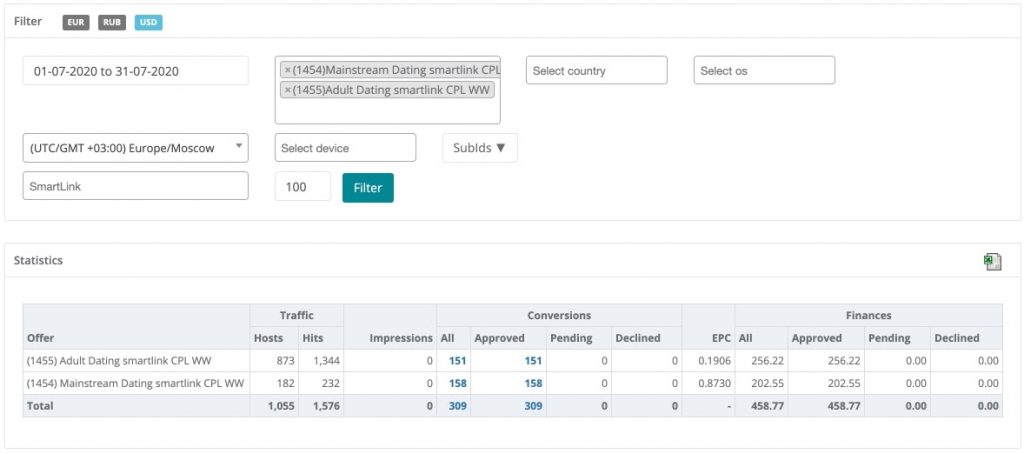Switch currency to RUB
The image size is (1024, 454).
click(112, 22)
